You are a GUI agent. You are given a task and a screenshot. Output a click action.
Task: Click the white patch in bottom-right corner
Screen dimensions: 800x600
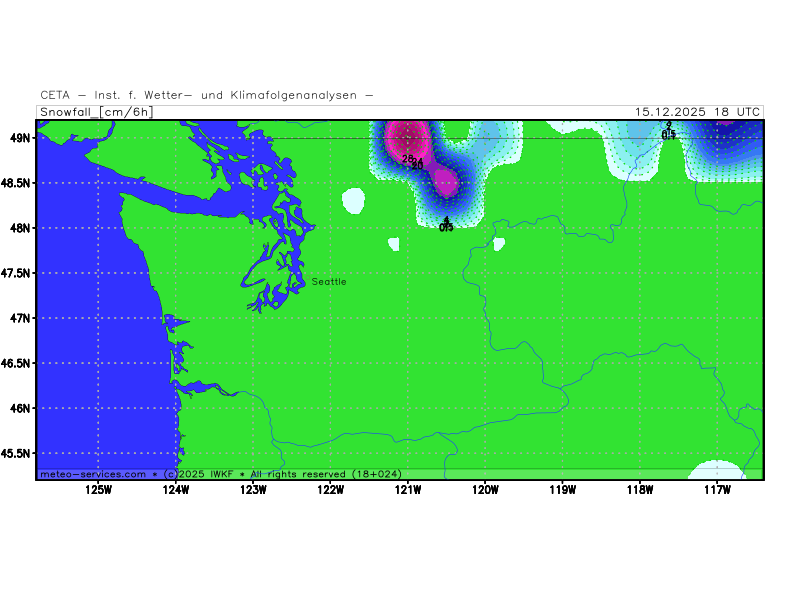click(717, 470)
